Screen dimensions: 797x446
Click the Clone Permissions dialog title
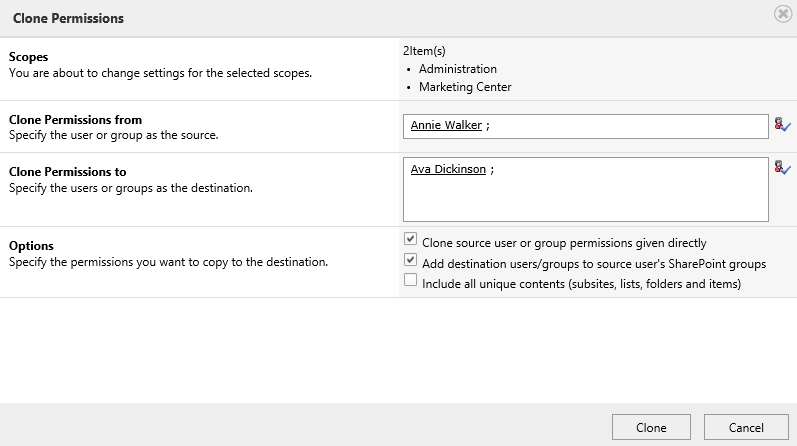68,19
